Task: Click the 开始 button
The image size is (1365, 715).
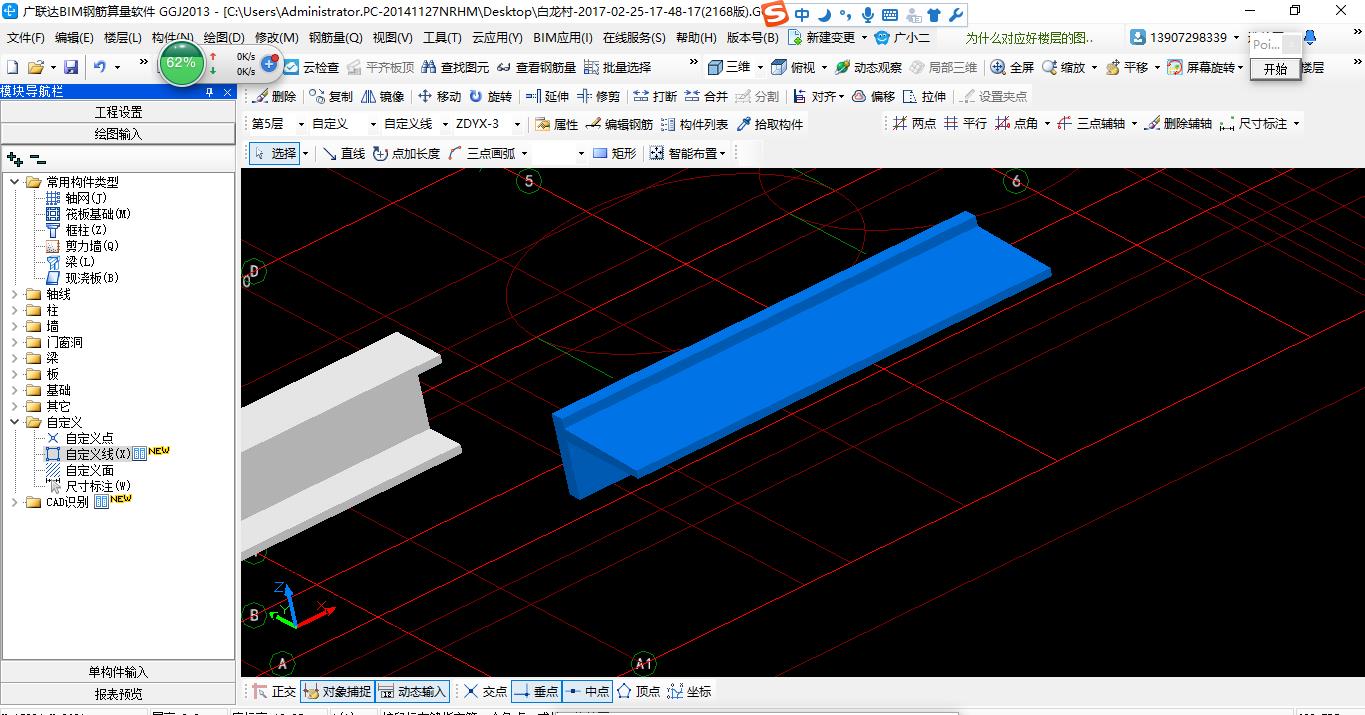Action: point(1275,69)
